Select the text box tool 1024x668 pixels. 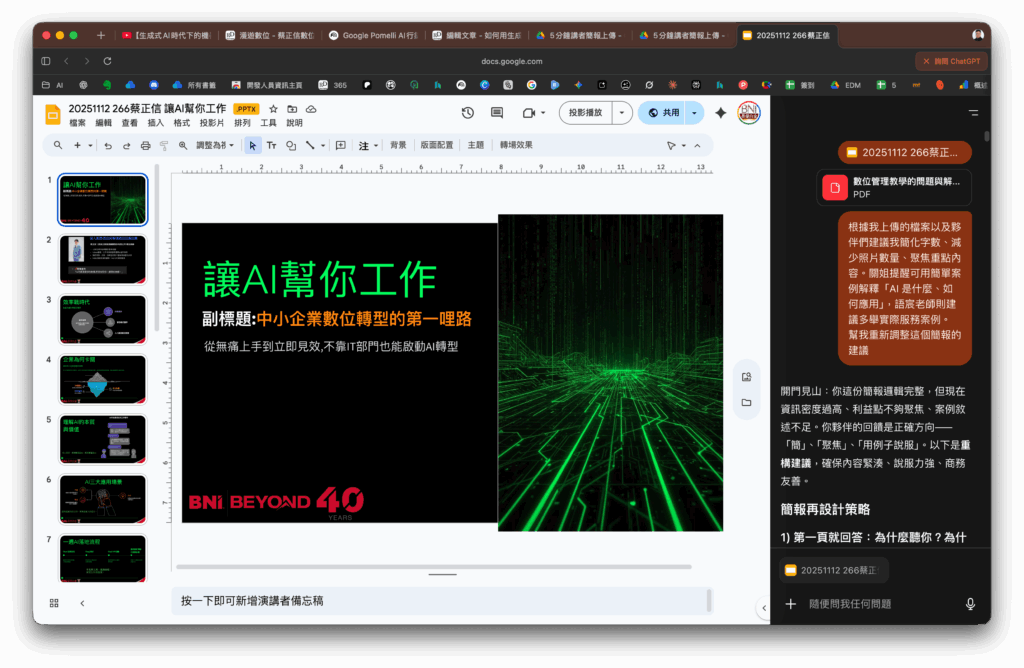pyautogui.click(x=271, y=145)
